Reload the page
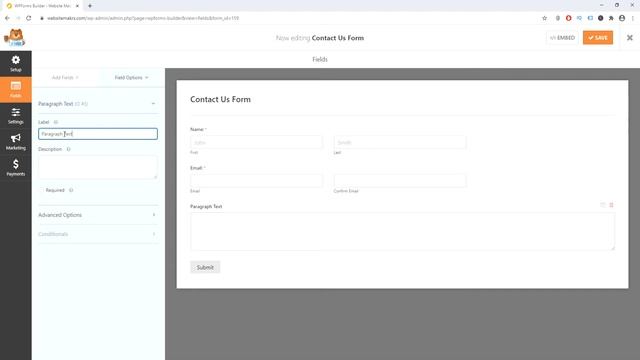Image resolution: width=640 pixels, height=360 pixels. (x=29, y=18)
